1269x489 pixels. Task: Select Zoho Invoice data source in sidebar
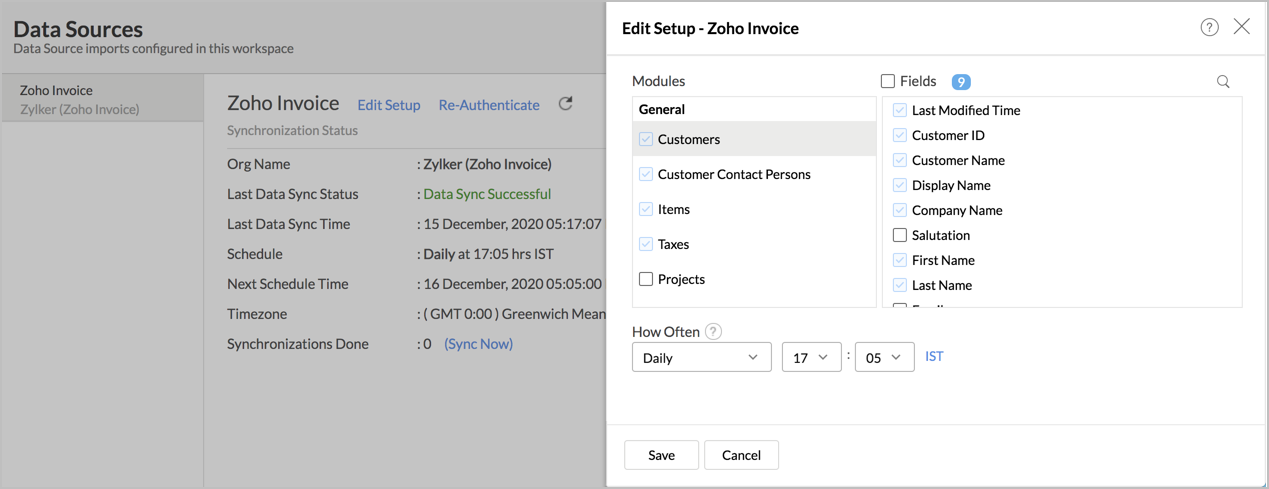tap(102, 99)
